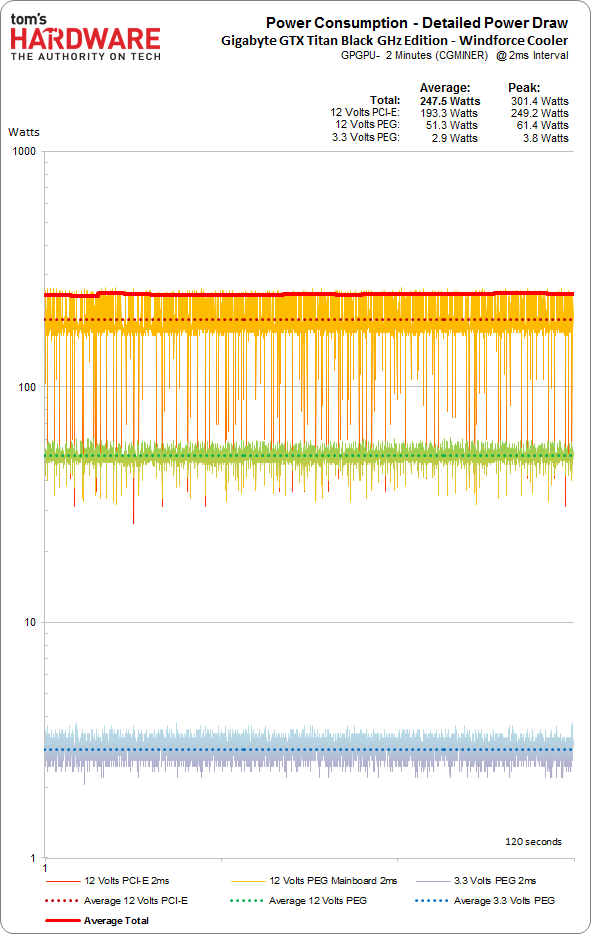Click the 'Average Total' legend entry

pyautogui.click(x=97, y=920)
